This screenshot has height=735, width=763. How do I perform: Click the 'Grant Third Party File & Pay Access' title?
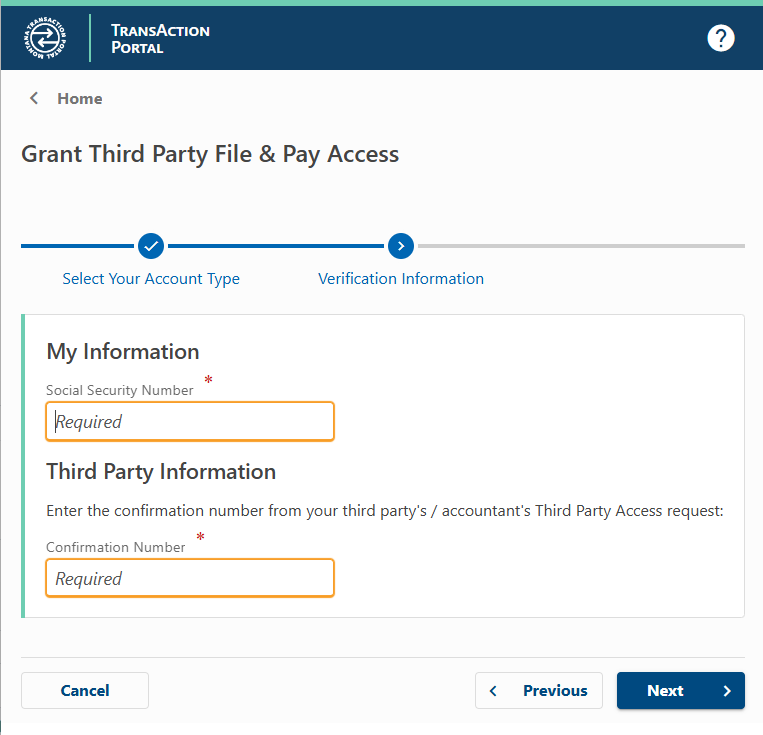(210, 154)
